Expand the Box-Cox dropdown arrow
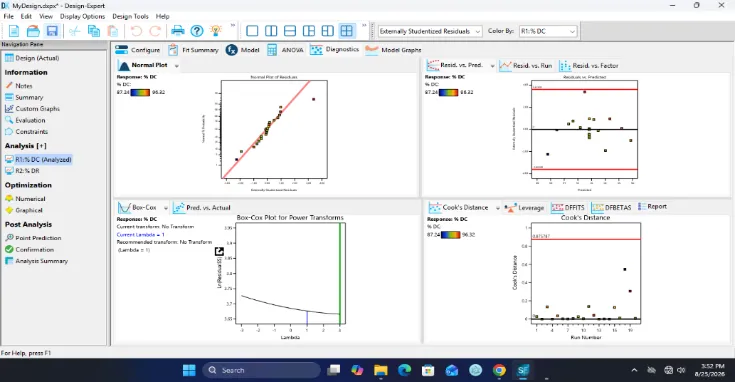This screenshot has width=735, height=382. (165, 208)
